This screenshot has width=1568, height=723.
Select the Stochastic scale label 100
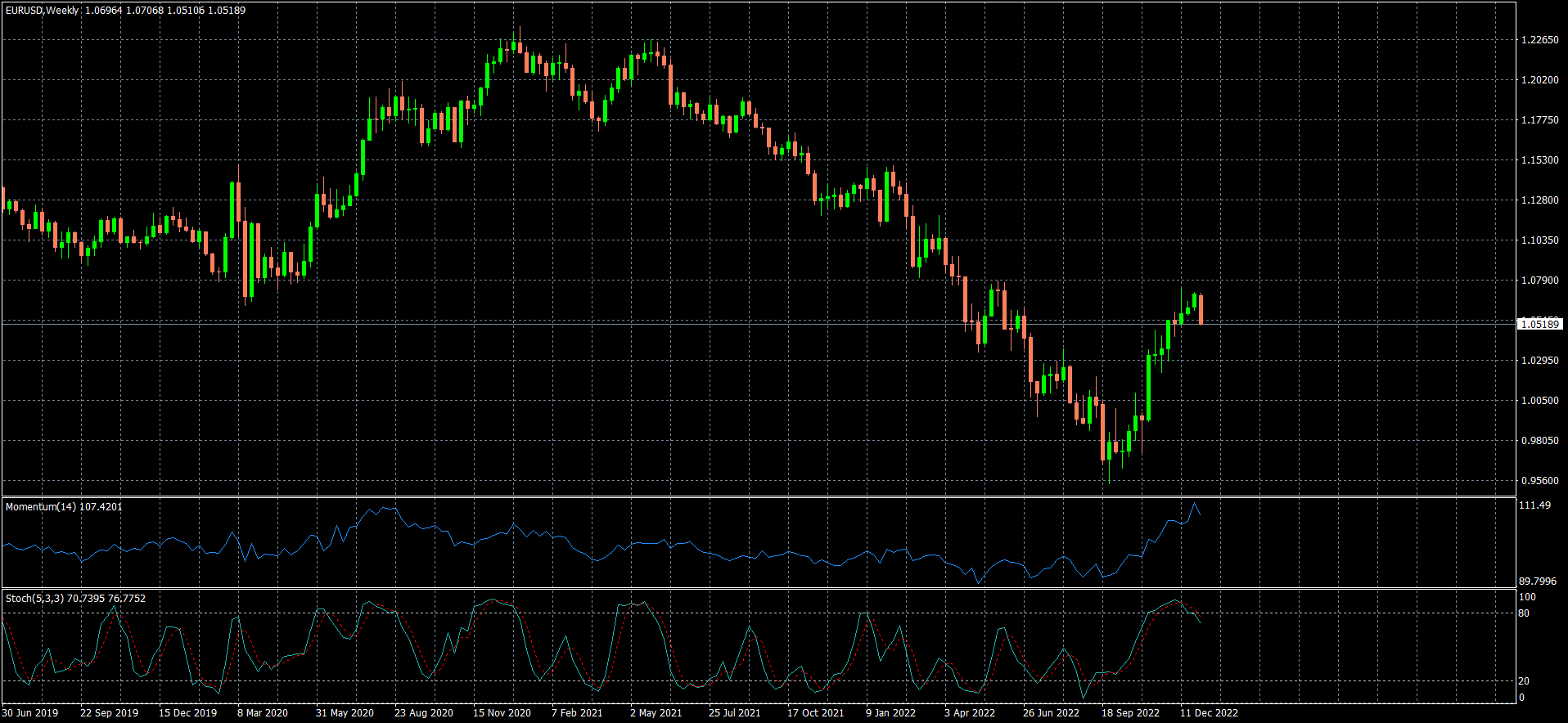tap(1527, 598)
